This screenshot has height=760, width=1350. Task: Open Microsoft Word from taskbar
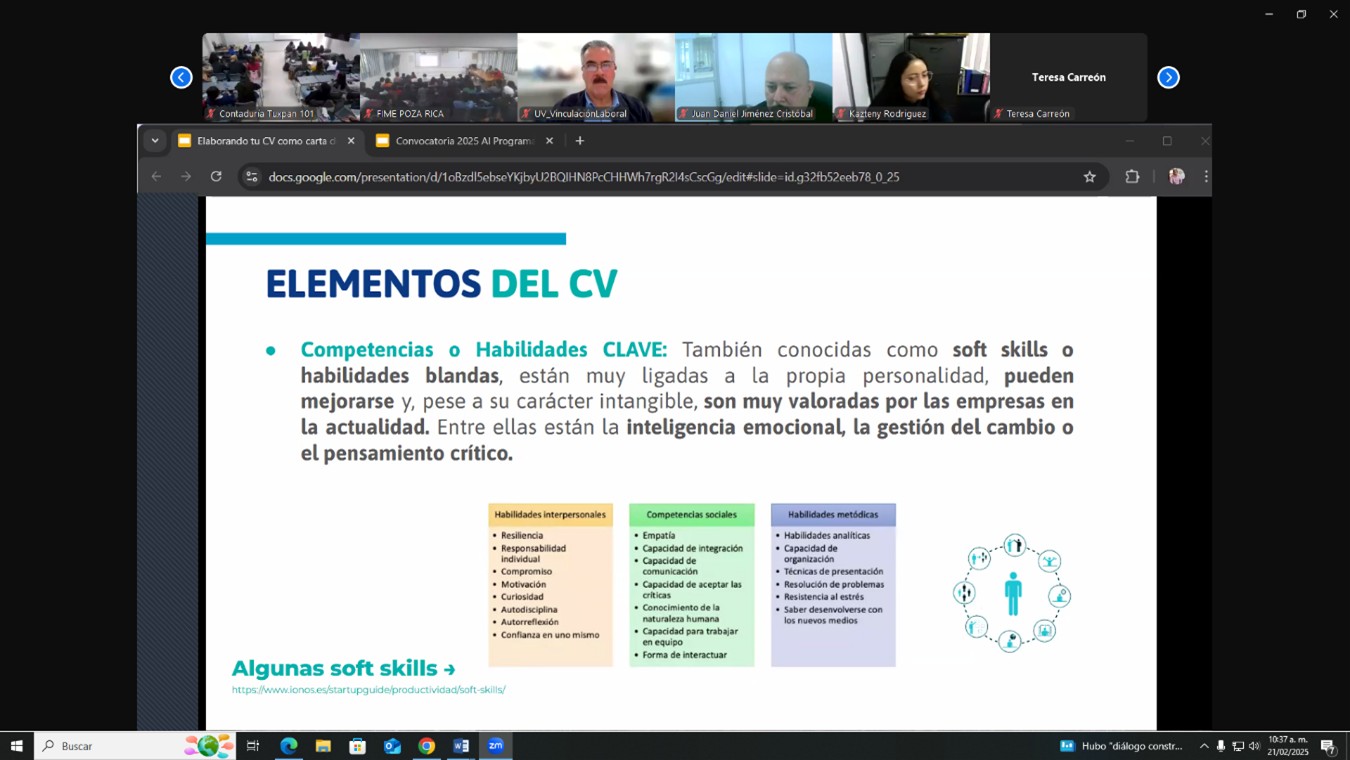point(461,746)
